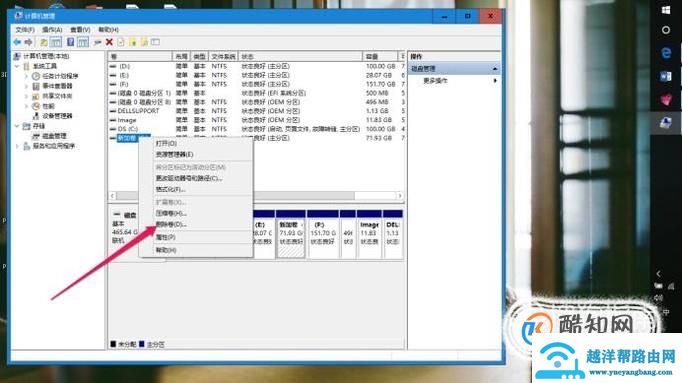Expand the 服务和应用程序 tree node

[17, 146]
